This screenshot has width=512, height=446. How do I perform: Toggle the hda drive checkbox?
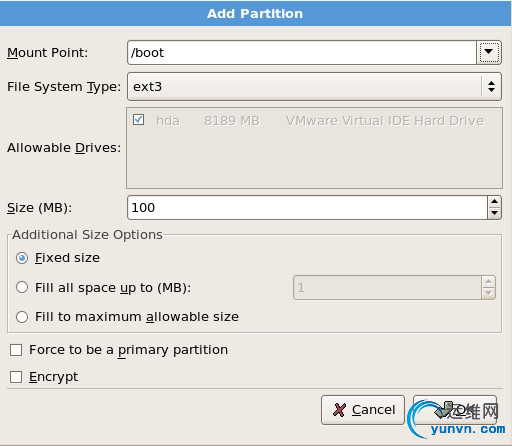click(138, 119)
